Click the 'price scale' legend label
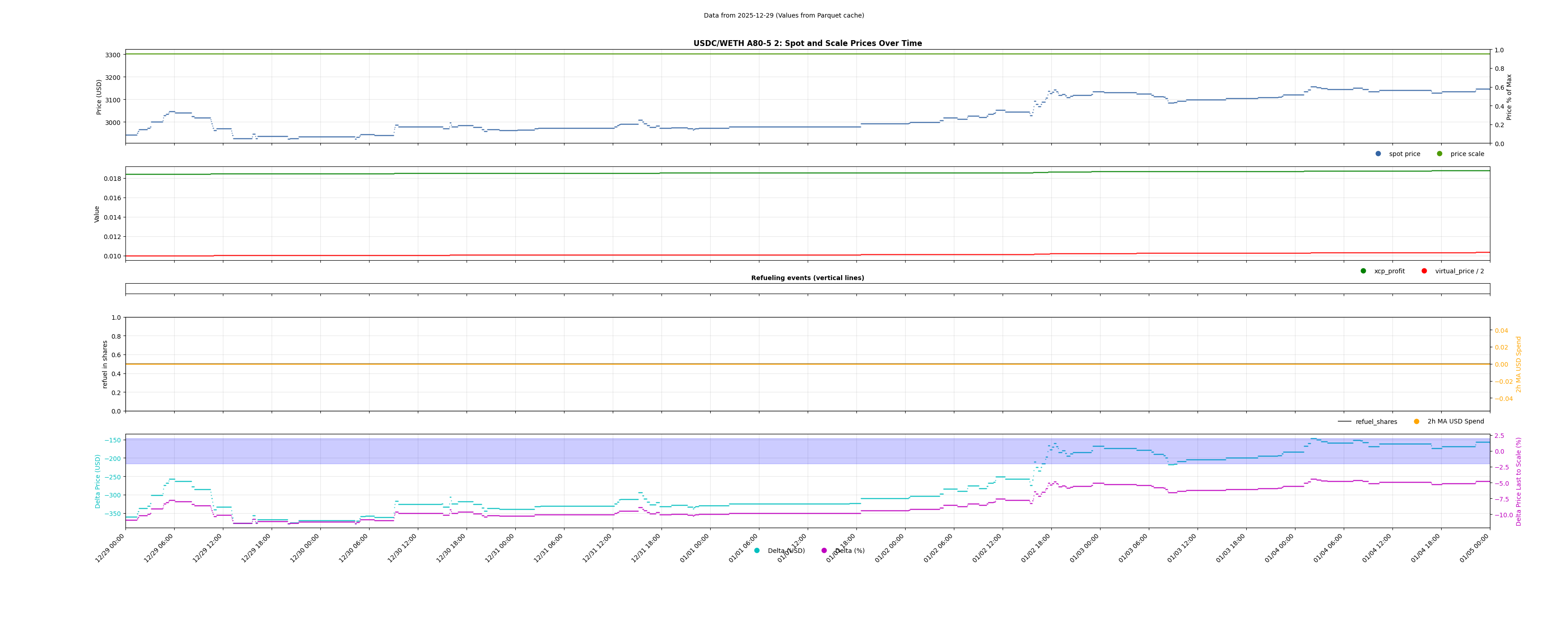Viewport: 1568px width, 621px height. pyautogui.click(x=1467, y=154)
